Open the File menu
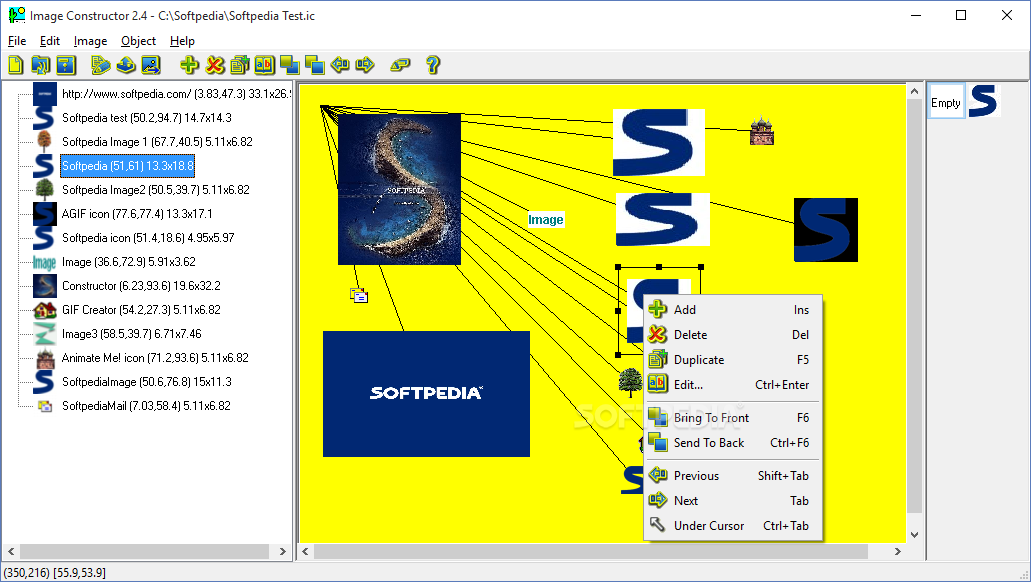Screen dimensions: 1031x582 (x=17, y=41)
